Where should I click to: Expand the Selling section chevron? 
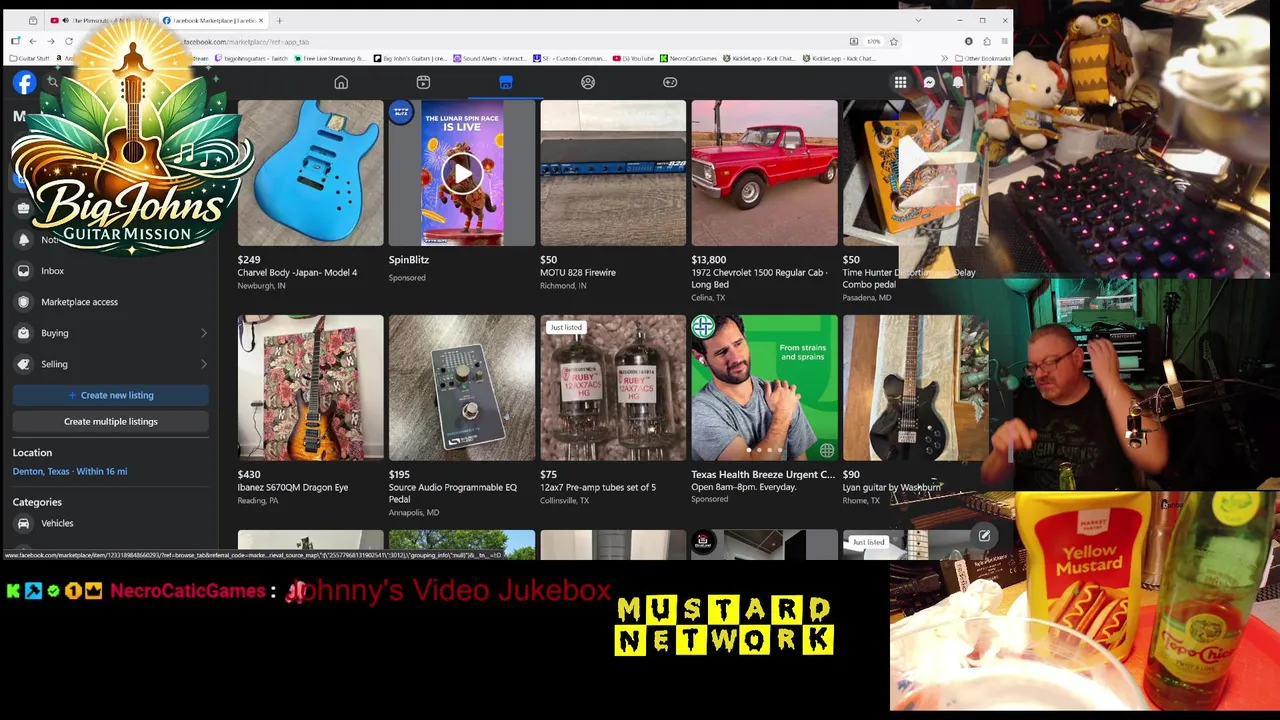pyautogui.click(x=203, y=364)
